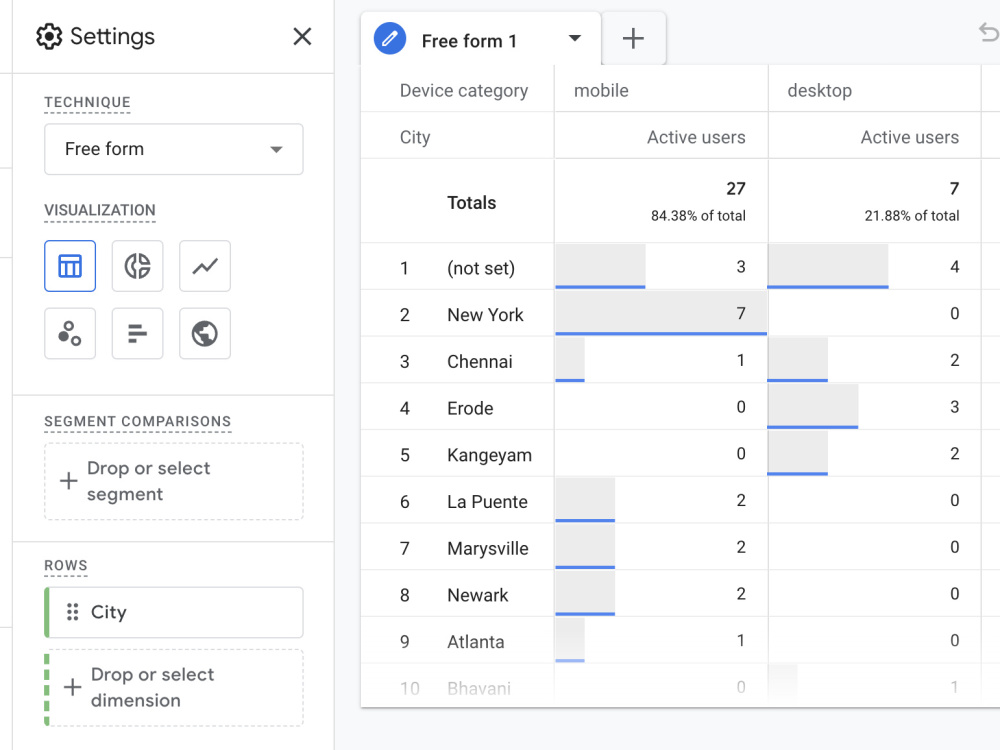Close the Settings panel
Viewport: 1000px width, 750px height.
[x=302, y=36]
